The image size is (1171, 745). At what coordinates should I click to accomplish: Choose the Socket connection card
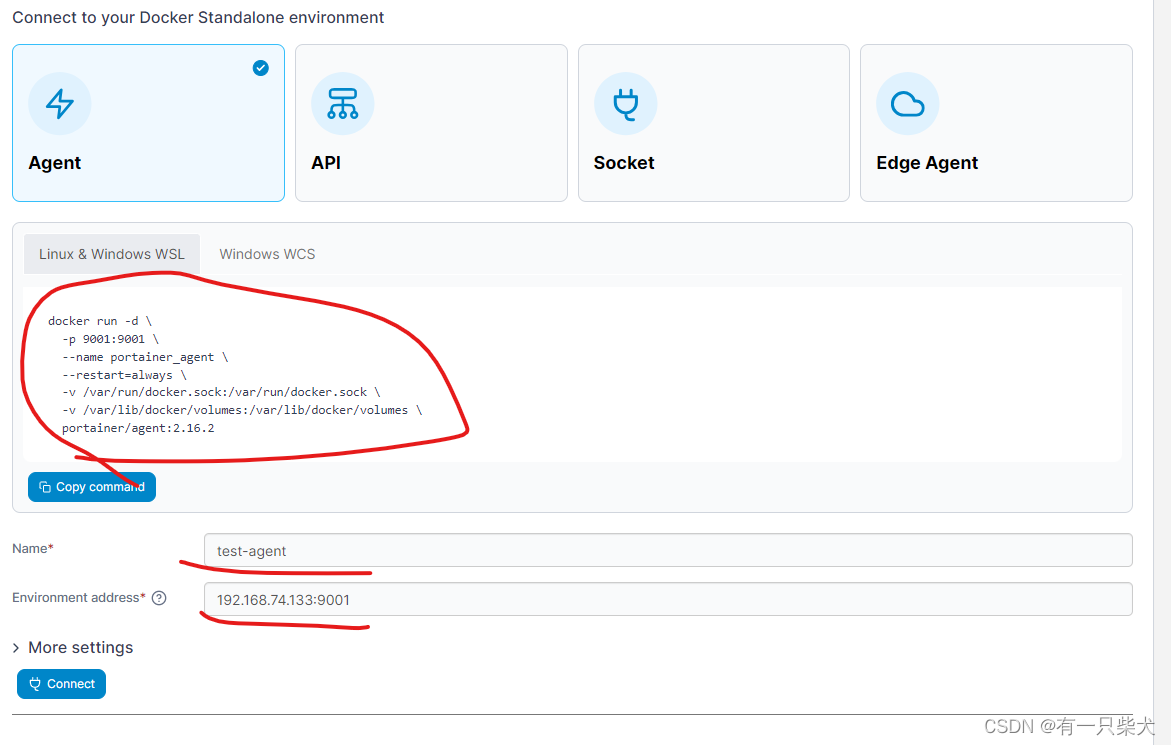click(714, 123)
